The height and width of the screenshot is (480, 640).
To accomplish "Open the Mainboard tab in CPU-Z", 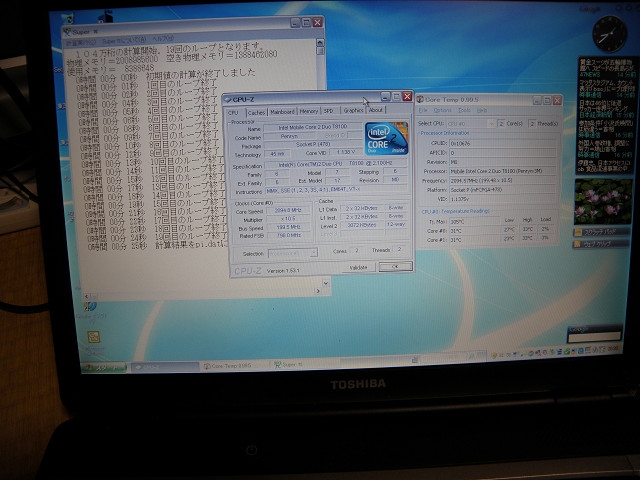I will coord(282,112).
